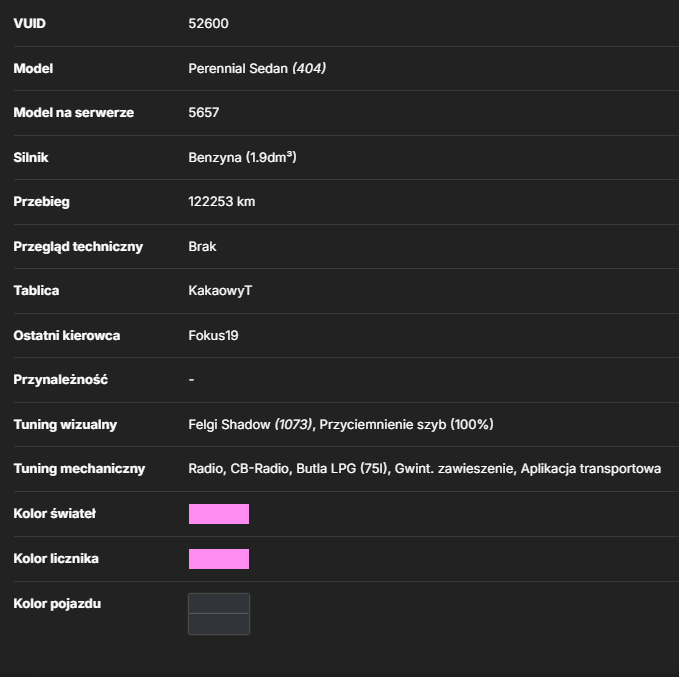Click the pink Kolor licznika swatch
The height and width of the screenshot is (677, 679).
[x=219, y=559]
